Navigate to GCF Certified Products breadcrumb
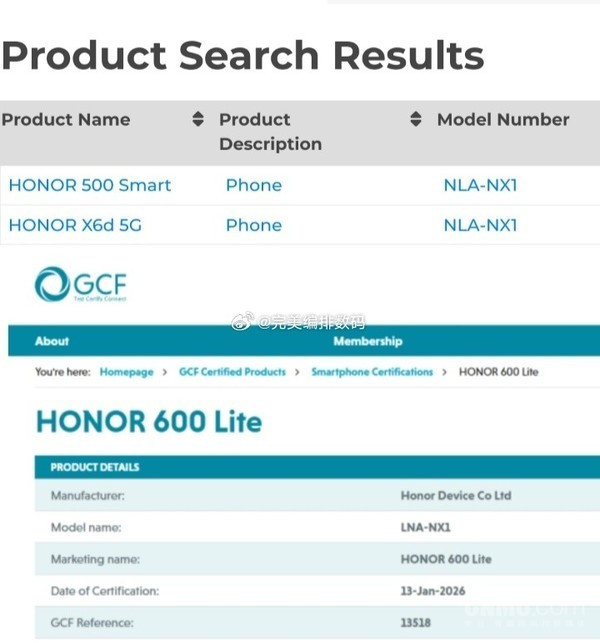Viewport: 600px width, 643px height. coord(232,372)
